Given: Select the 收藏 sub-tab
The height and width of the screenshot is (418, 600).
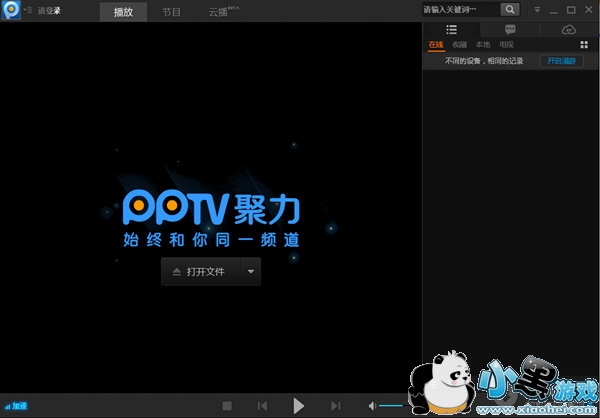Looking at the screenshot, I should (460, 45).
